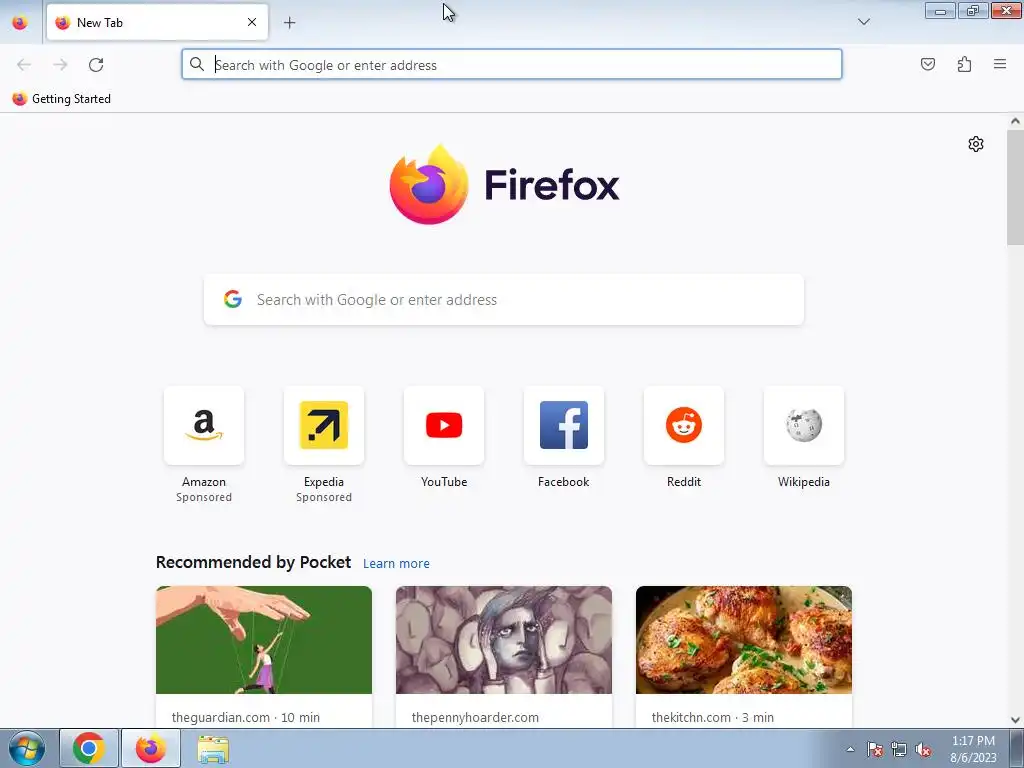This screenshot has height=768, width=1024.
Task: Open the YouTube shortcut tile
Action: (444, 425)
